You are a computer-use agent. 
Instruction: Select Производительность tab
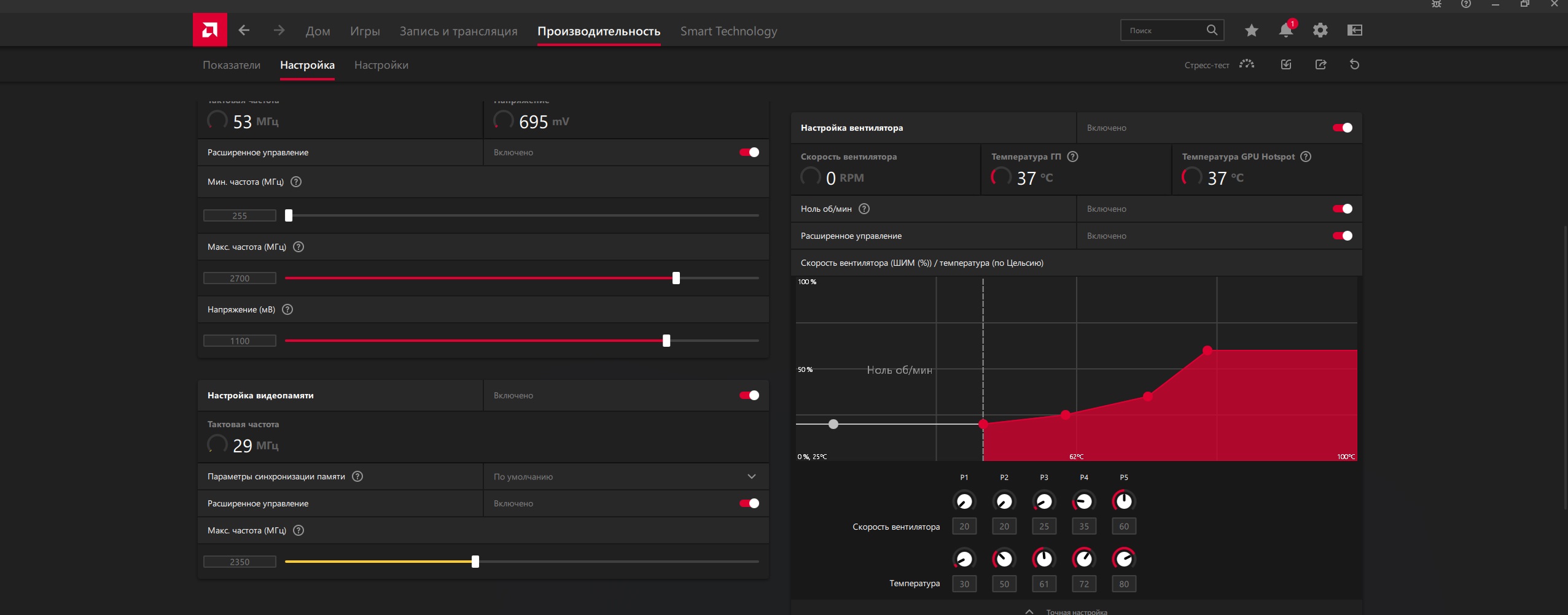(x=599, y=31)
